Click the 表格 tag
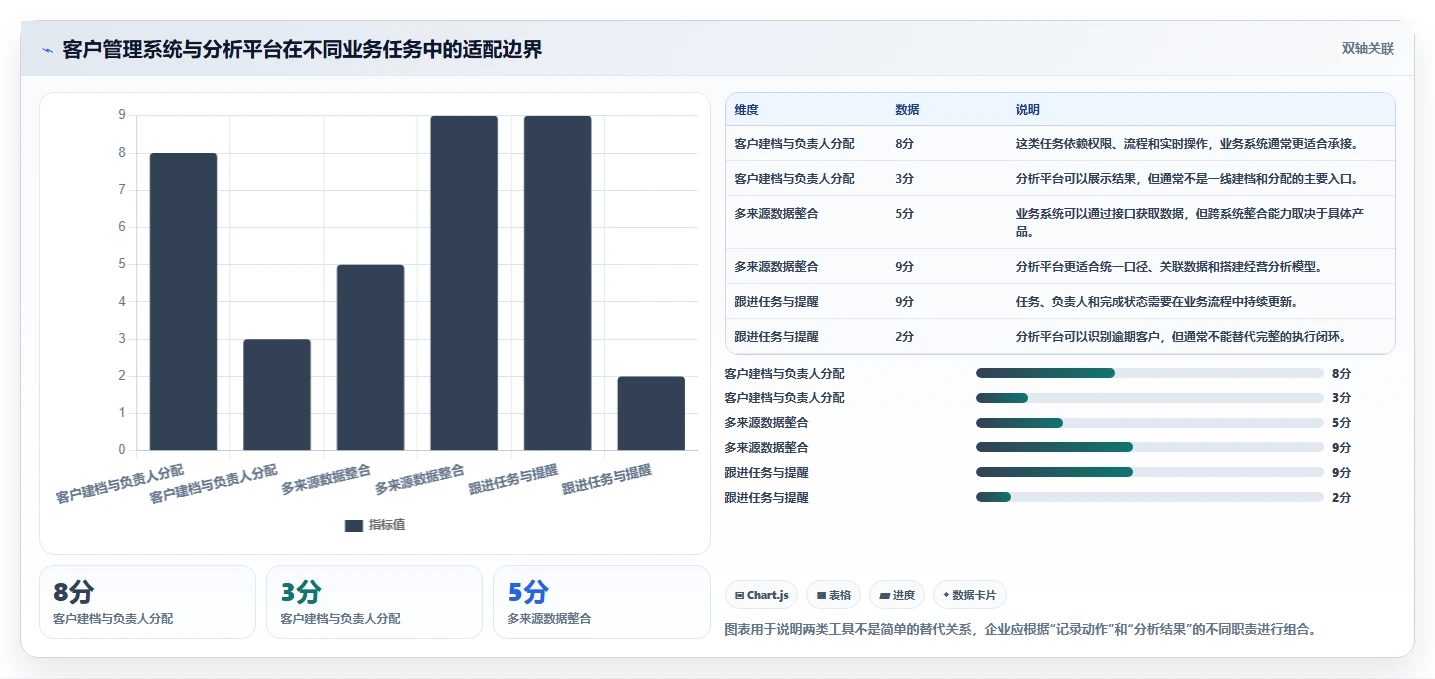 [x=833, y=595]
